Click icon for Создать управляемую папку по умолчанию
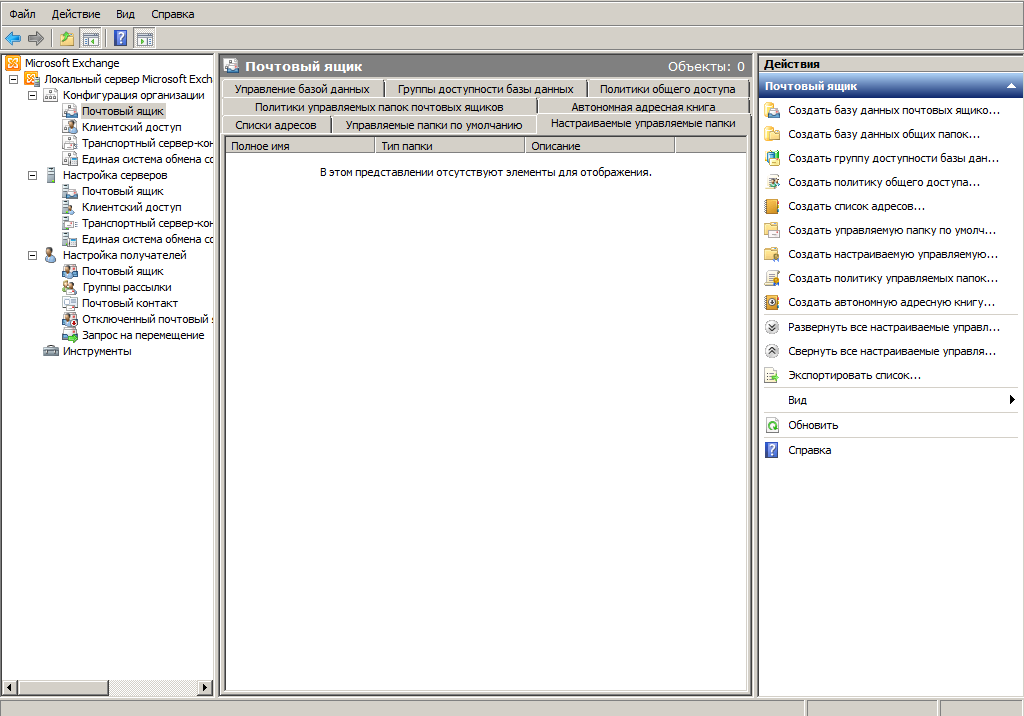Screen dimensions: 1024x716 [772, 230]
